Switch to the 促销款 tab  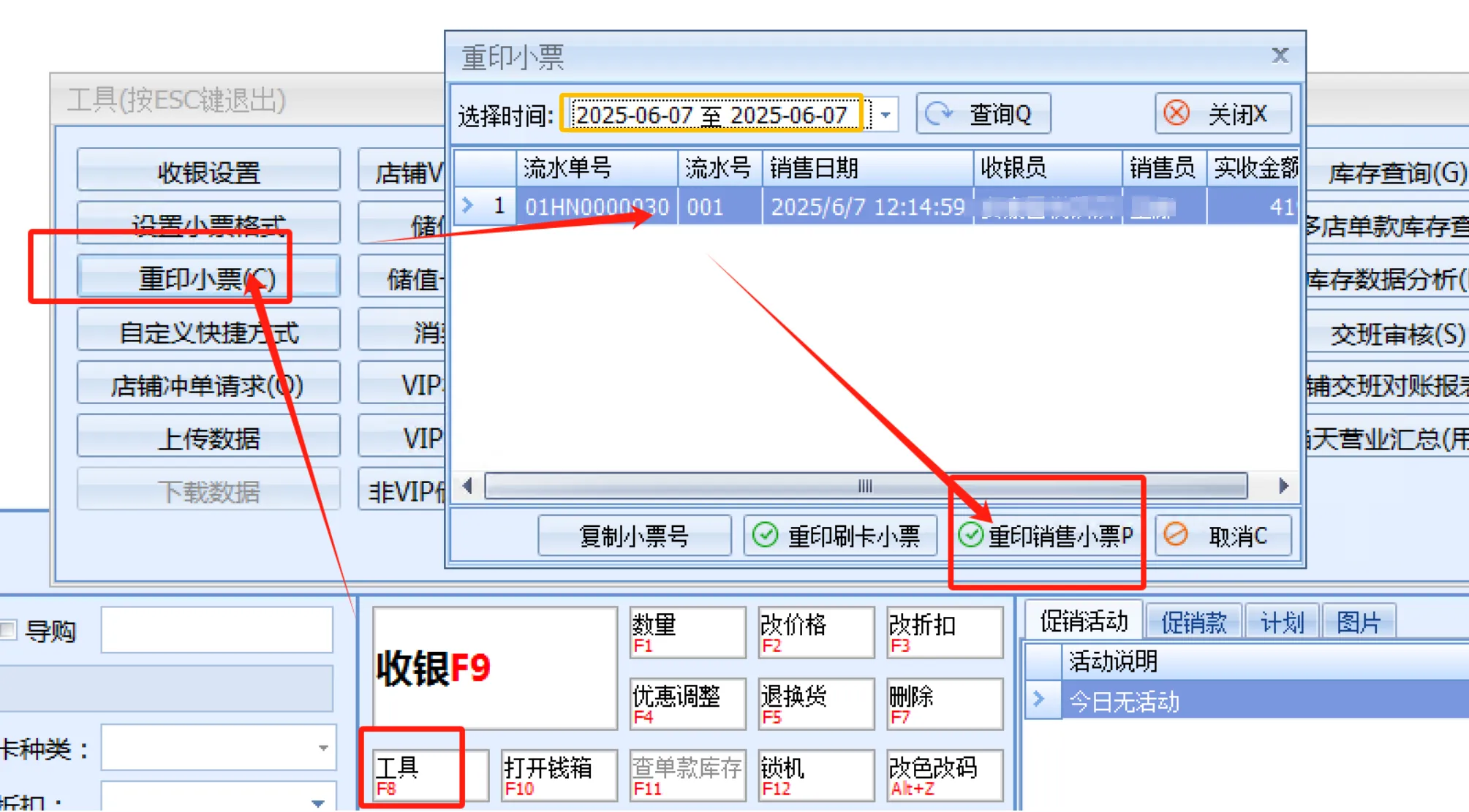pyautogui.click(x=1193, y=622)
